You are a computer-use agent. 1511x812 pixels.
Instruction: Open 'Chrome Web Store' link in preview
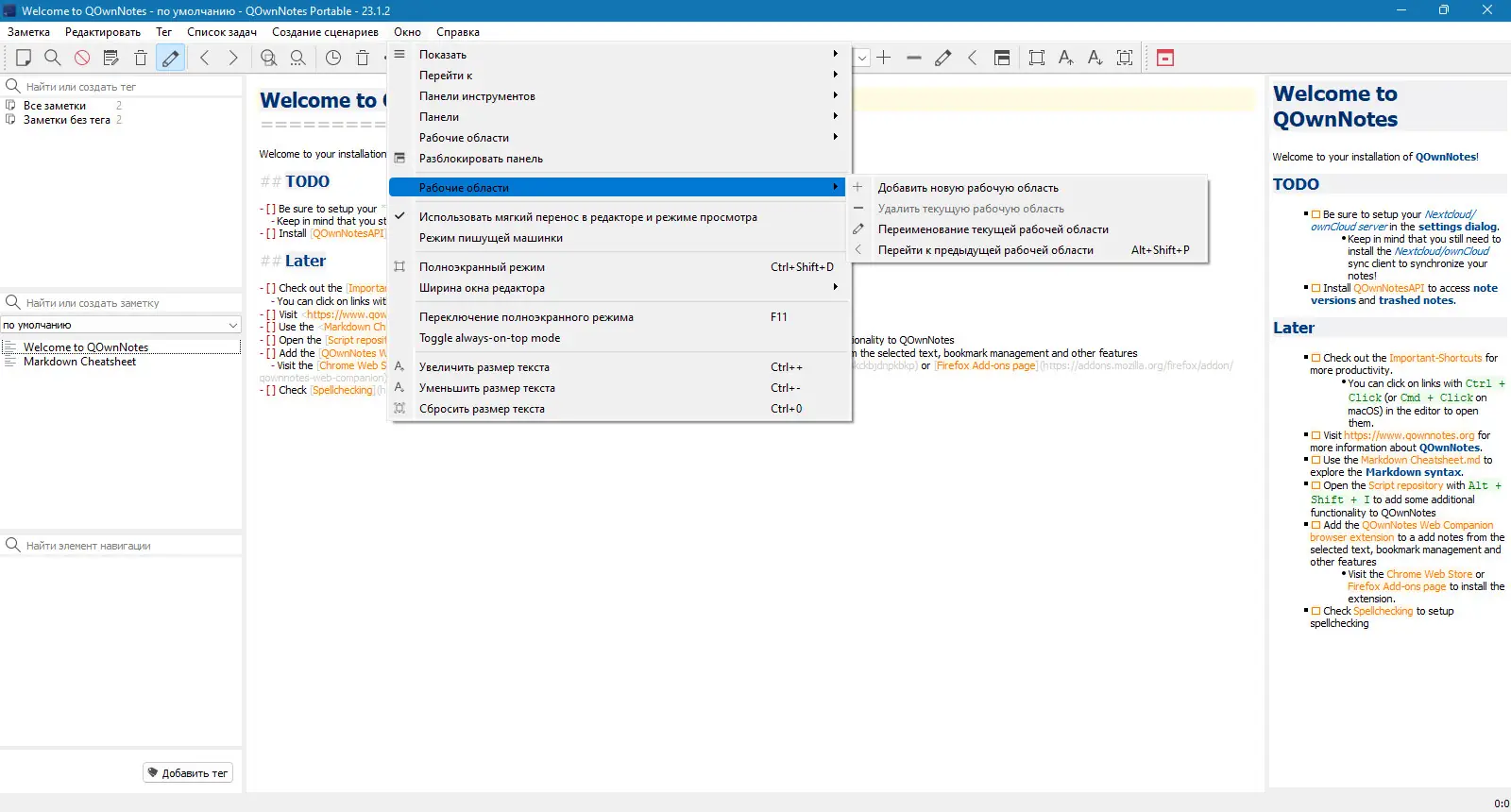tap(1429, 574)
